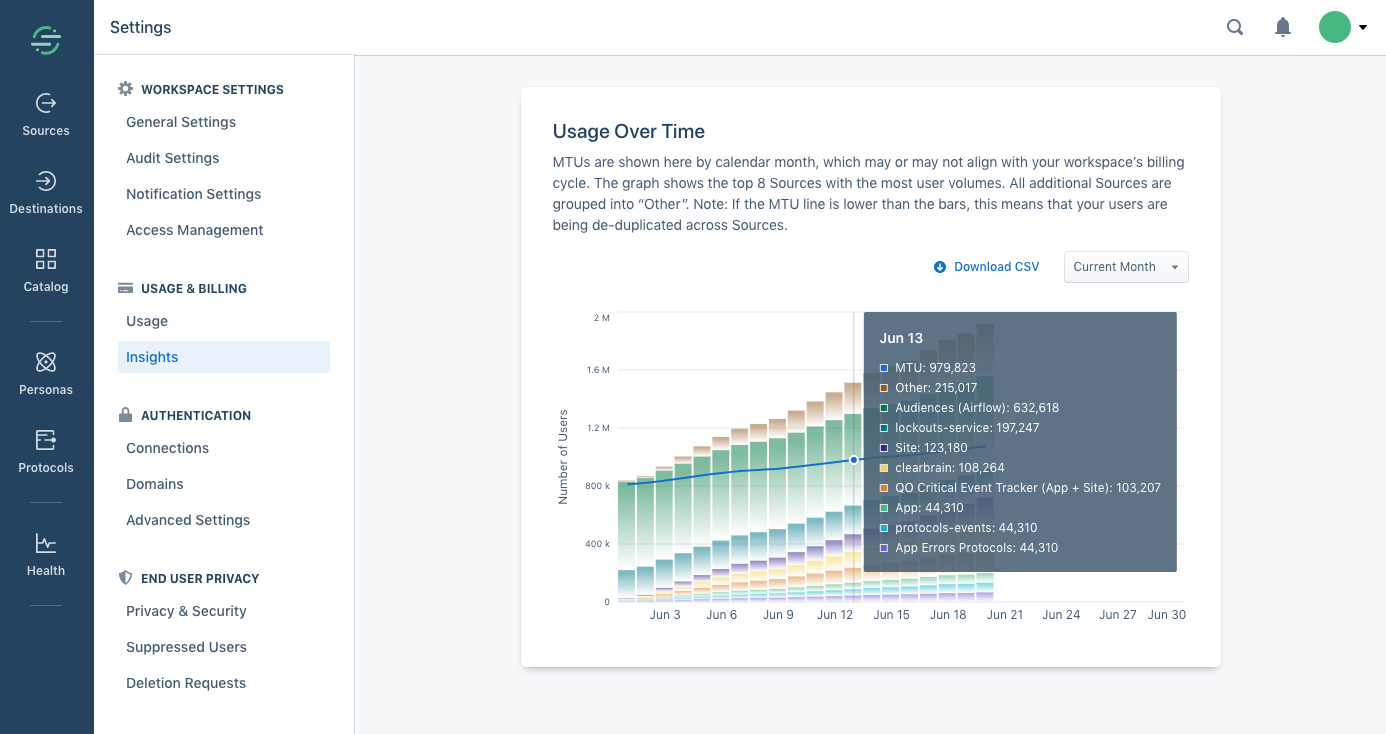Click the Audiences (Airflow) legend swatch
Image resolution: width=1386 pixels, height=734 pixels.
[884, 408]
